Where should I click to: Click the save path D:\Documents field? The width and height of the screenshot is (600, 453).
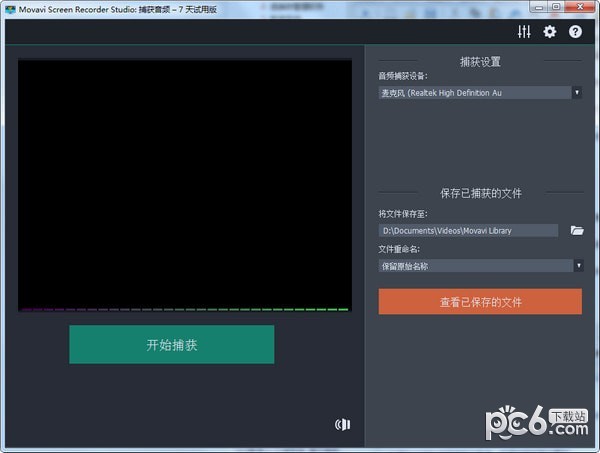tap(468, 230)
